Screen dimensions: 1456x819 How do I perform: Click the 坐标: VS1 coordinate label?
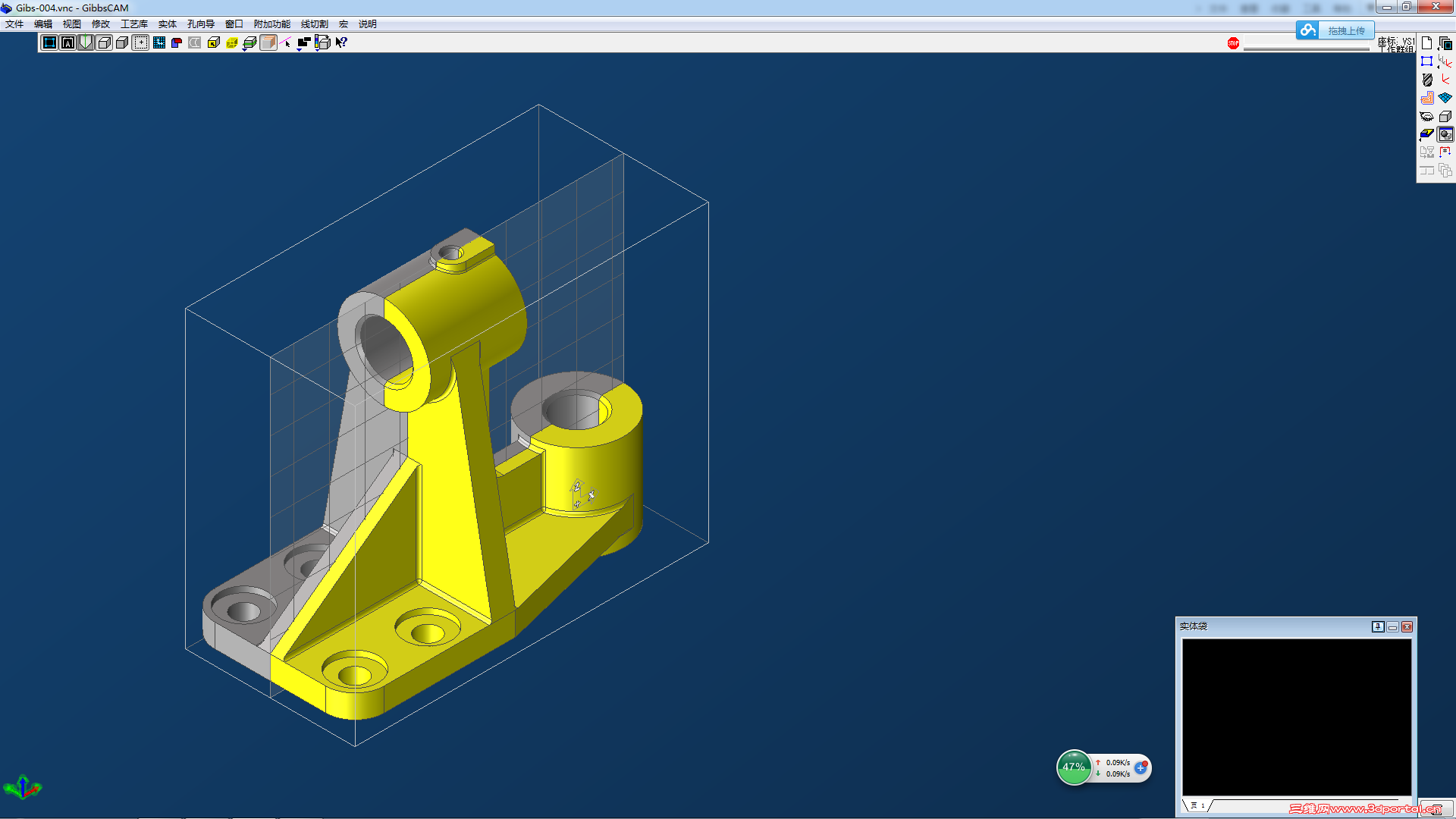pos(1396,42)
